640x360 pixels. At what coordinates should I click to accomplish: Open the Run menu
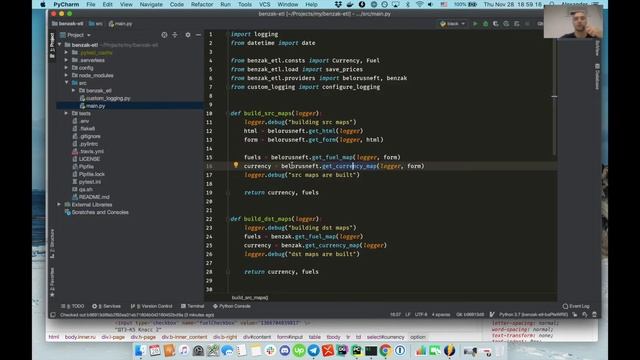pos(225,4)
